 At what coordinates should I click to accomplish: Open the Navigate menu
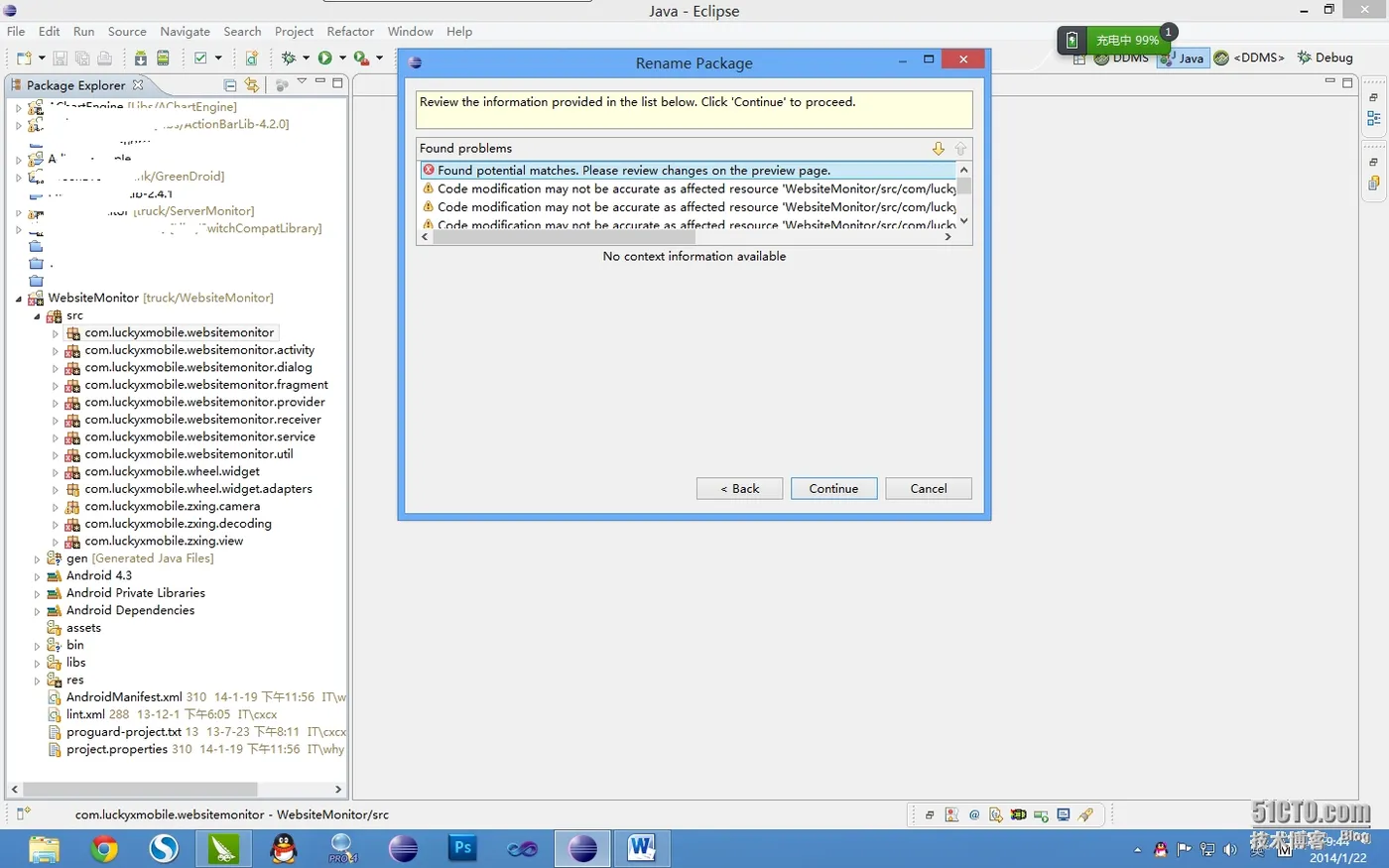pyautogui.click(x=185, y=32)
